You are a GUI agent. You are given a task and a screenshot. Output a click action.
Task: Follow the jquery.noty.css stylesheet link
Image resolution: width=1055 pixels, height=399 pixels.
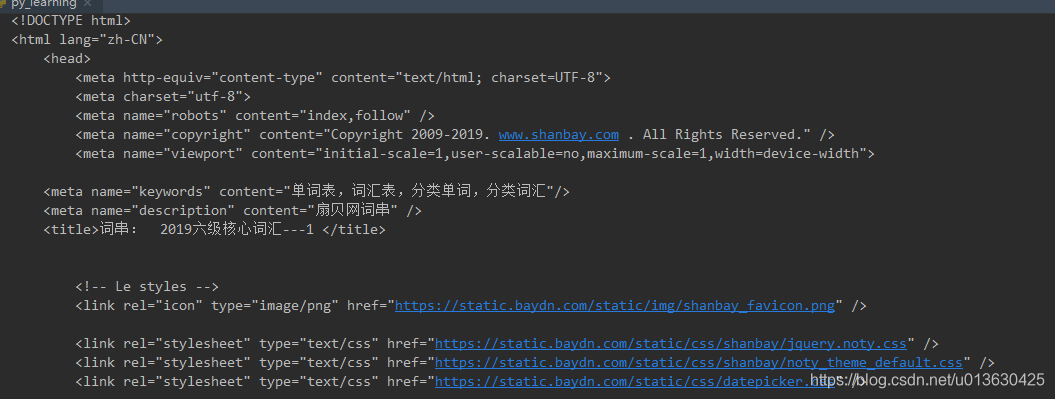click(x=671, y=344)
